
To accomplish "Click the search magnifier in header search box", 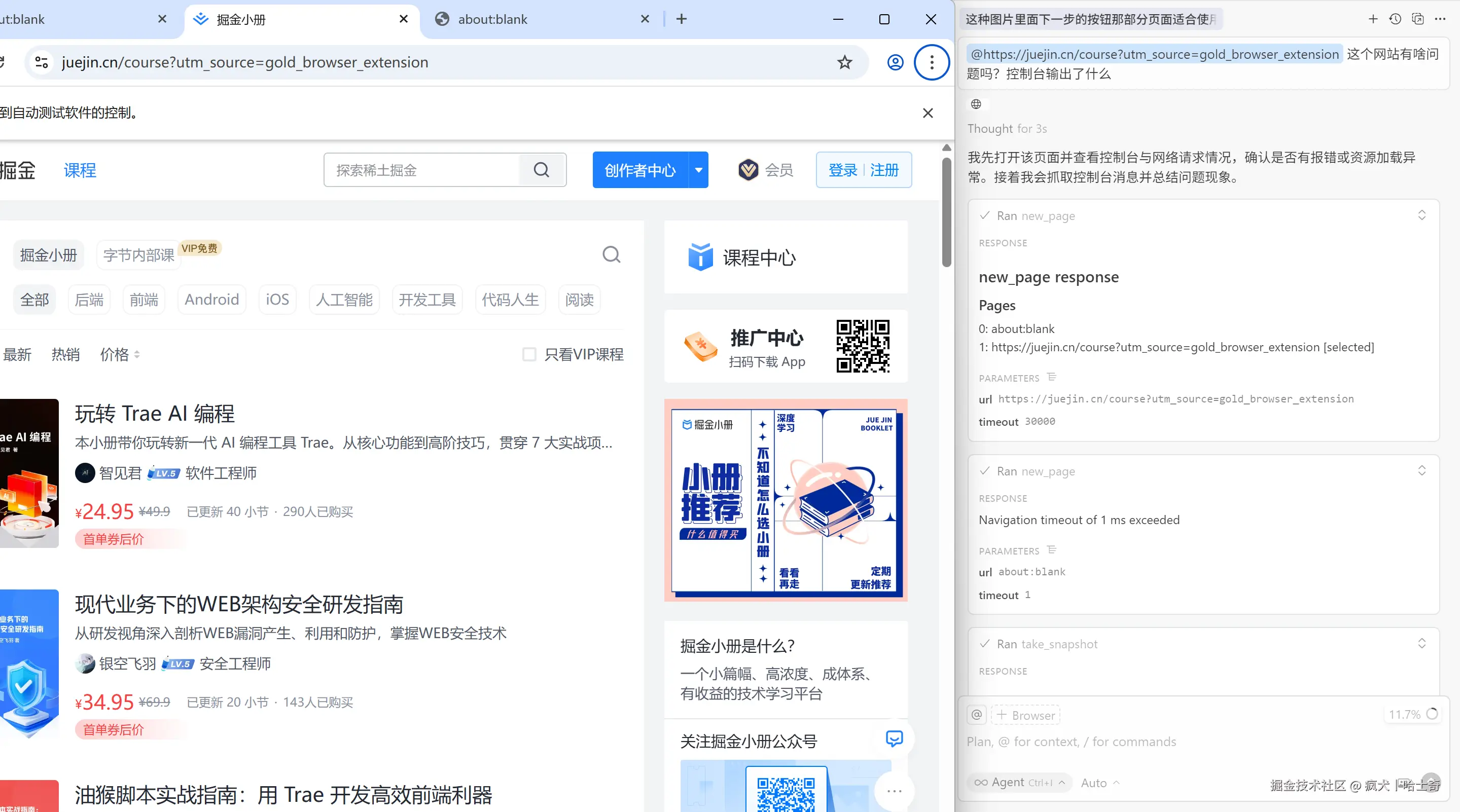I will [x=541, y=170].
